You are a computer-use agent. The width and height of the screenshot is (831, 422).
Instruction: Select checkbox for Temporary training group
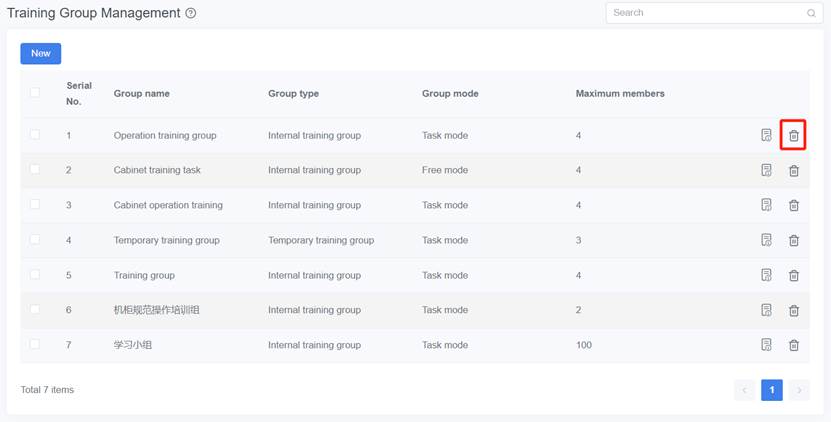35,240
